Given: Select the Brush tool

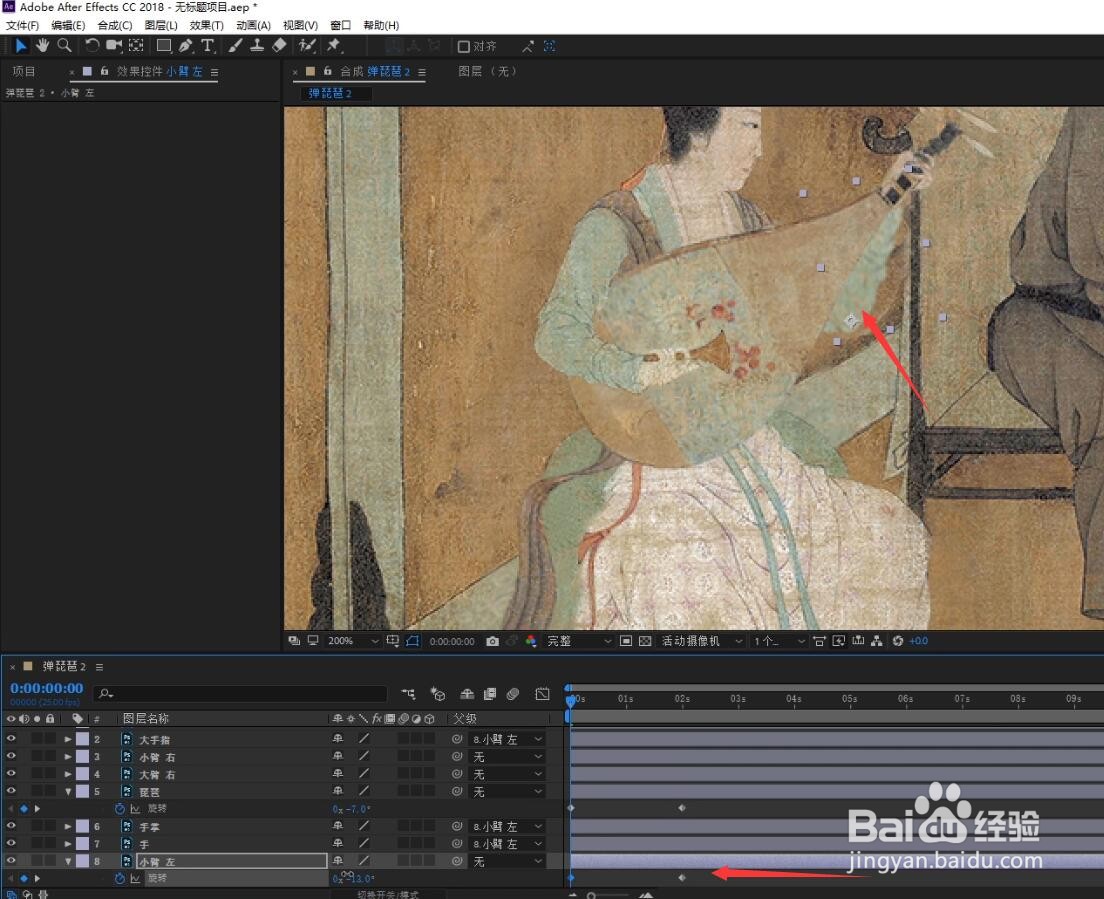Looking at the screenshot, I should pyautogui.click(x=236, y=46).
